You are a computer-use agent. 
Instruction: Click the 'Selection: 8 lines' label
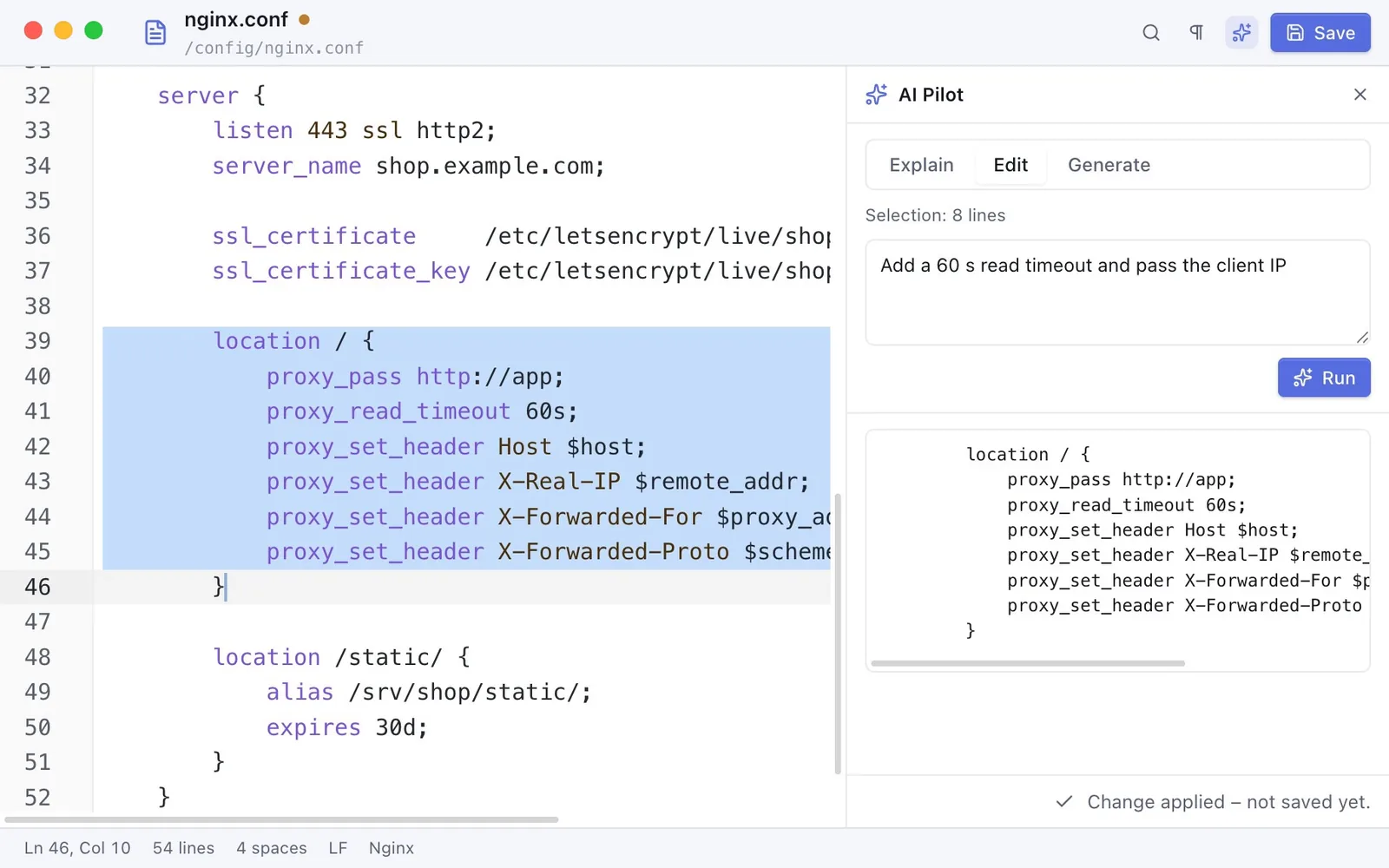(935, 215)
